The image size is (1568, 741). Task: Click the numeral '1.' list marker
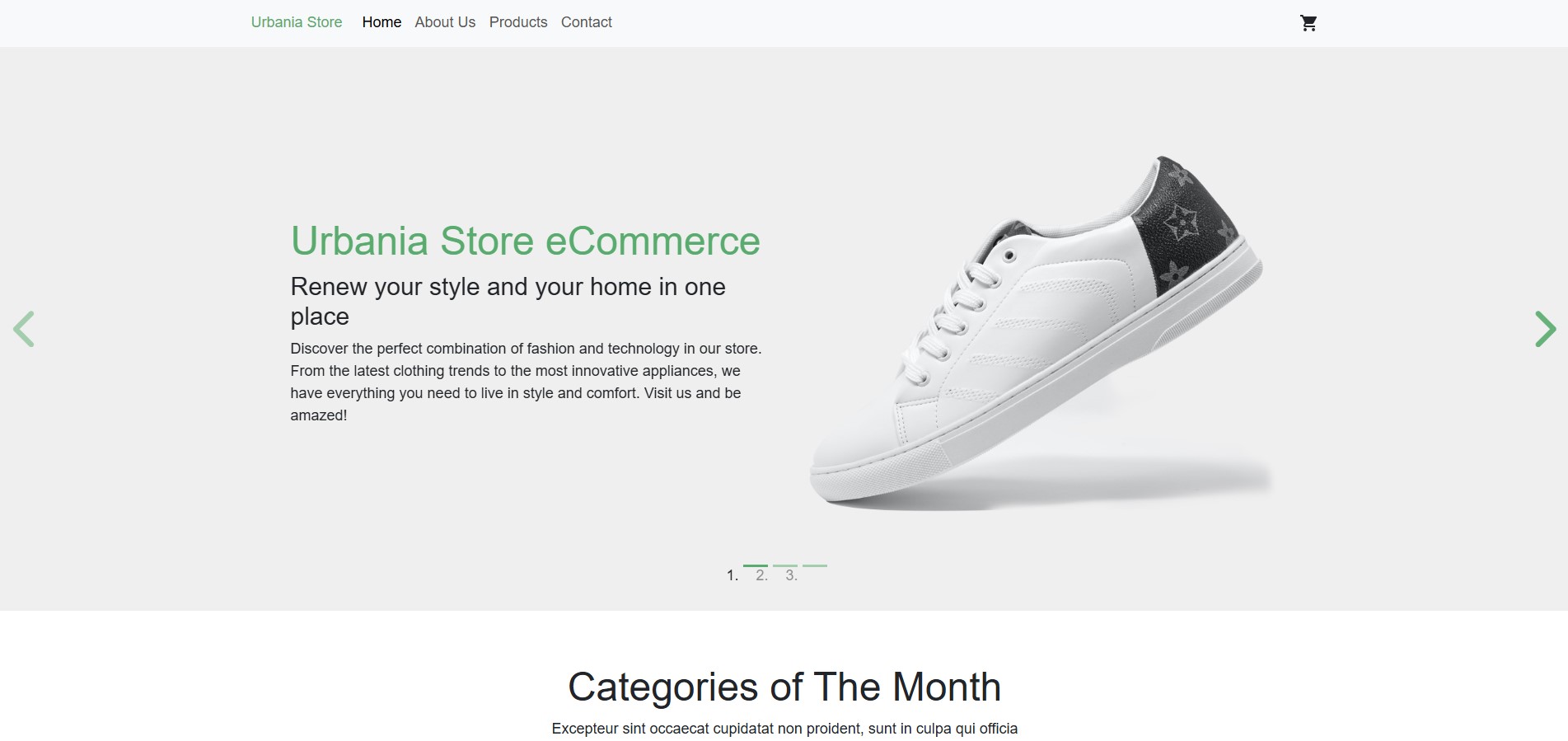pyautogui.click(x=732, y=575)
